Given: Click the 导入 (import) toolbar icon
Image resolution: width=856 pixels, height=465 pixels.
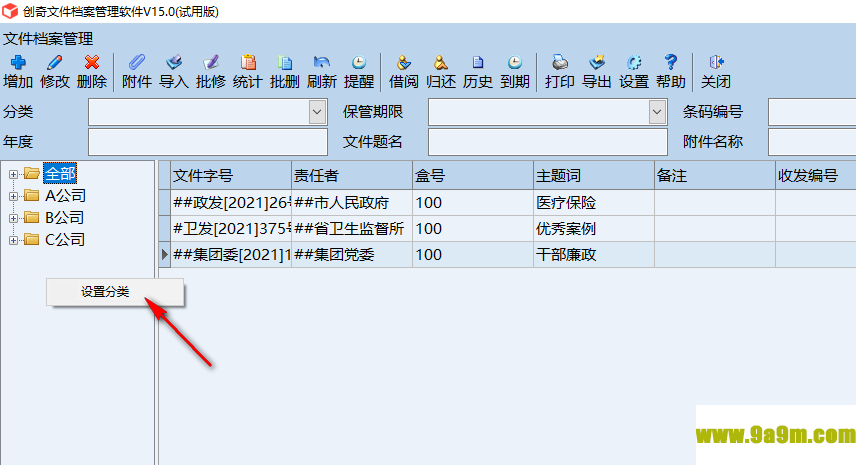Looking at the screenshot, I should coord(174,63).
